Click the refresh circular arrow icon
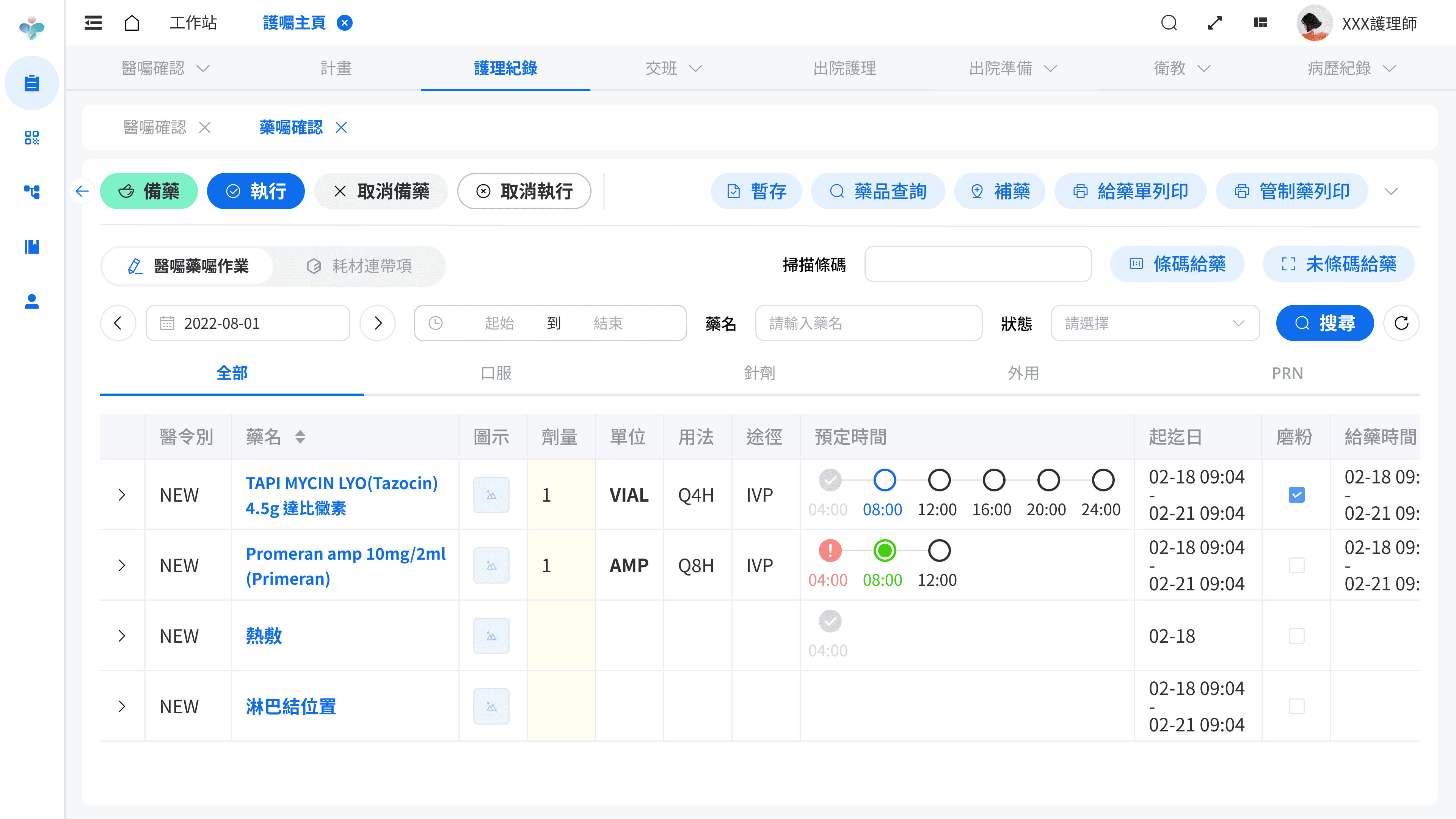1456x819 pixels. [x=1401, y=323]
